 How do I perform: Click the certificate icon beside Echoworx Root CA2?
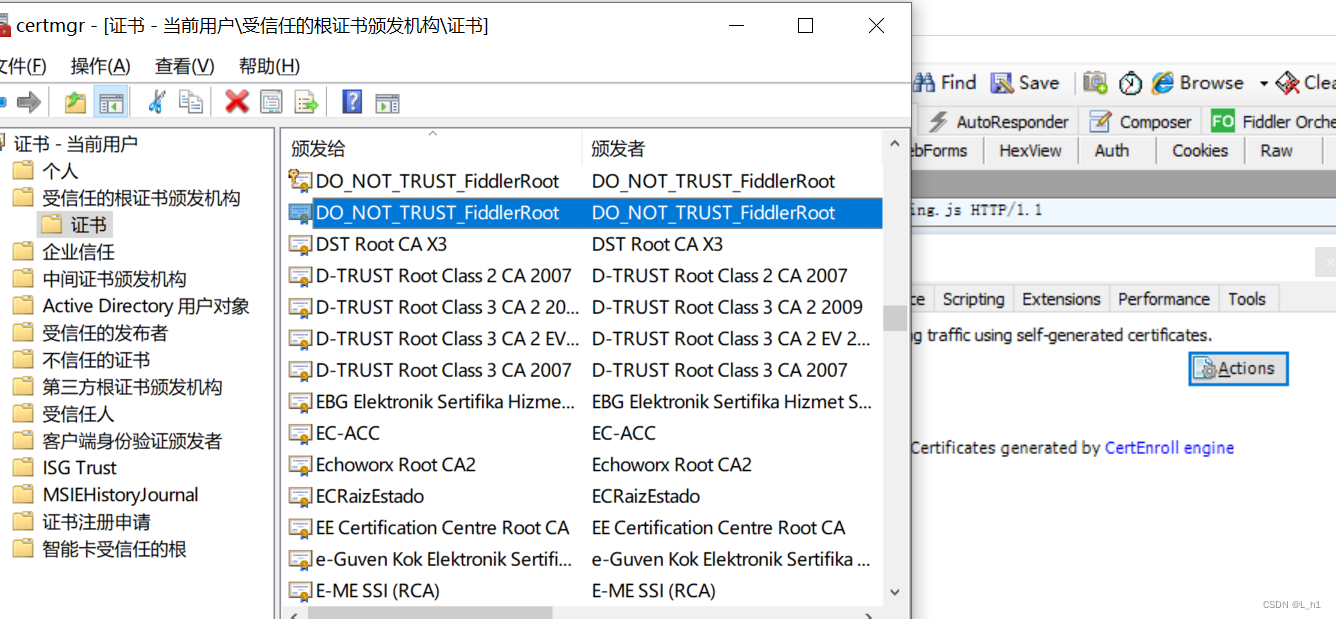(x=299, y=465)
